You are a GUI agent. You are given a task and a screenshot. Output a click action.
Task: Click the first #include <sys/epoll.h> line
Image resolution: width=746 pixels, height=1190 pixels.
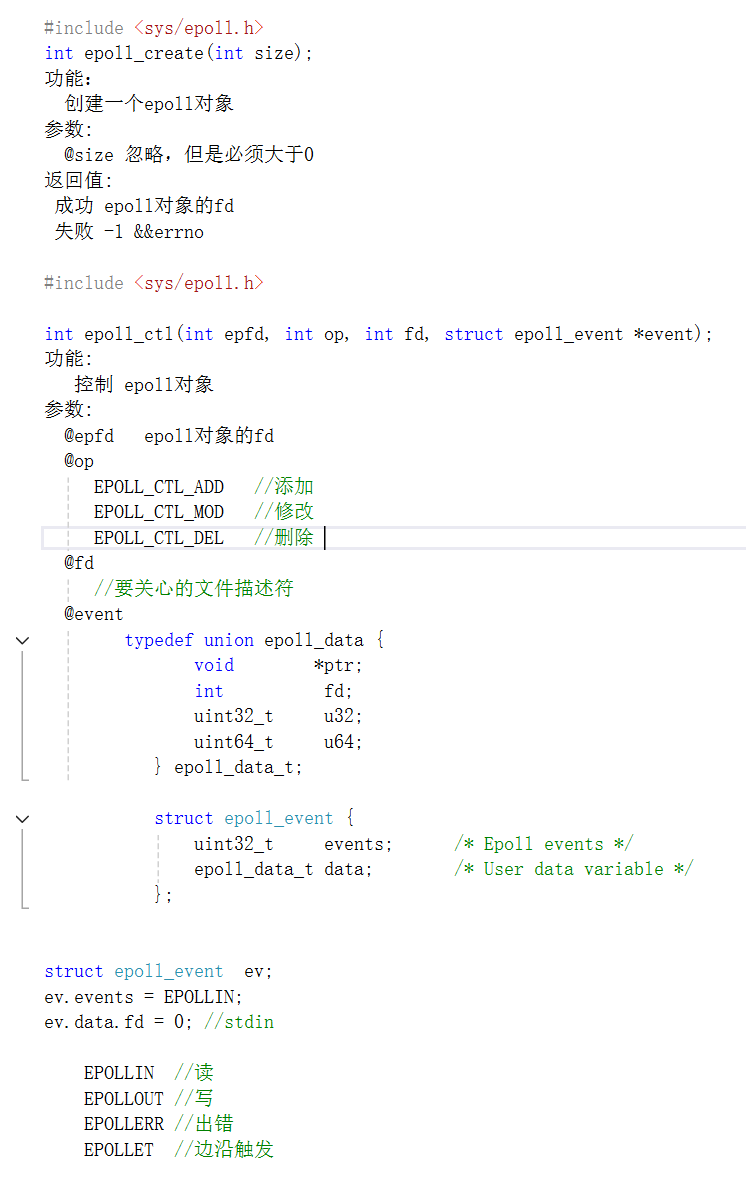point(154,28)
